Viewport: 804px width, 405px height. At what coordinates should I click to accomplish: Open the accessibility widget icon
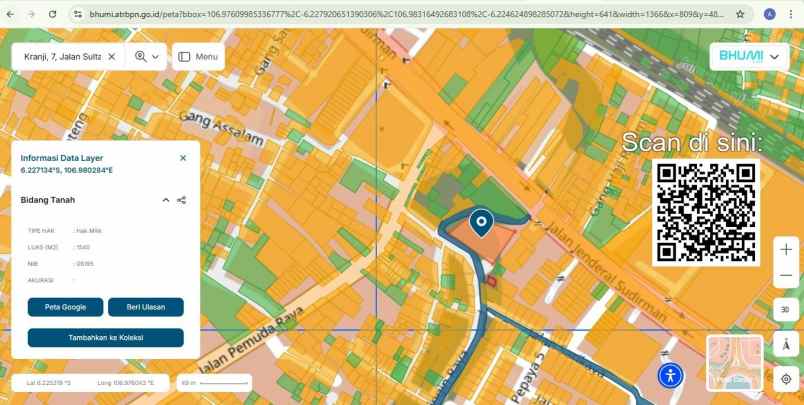(671, 376)
